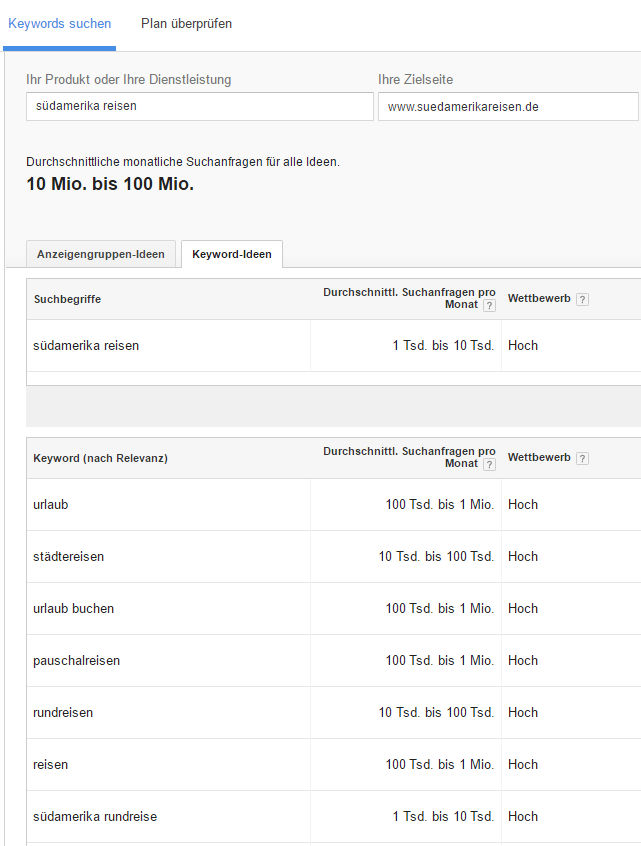Focus the Produkt oder Dienstleistung input field
This screenshot has width=641, height=846.
[200, 106]
